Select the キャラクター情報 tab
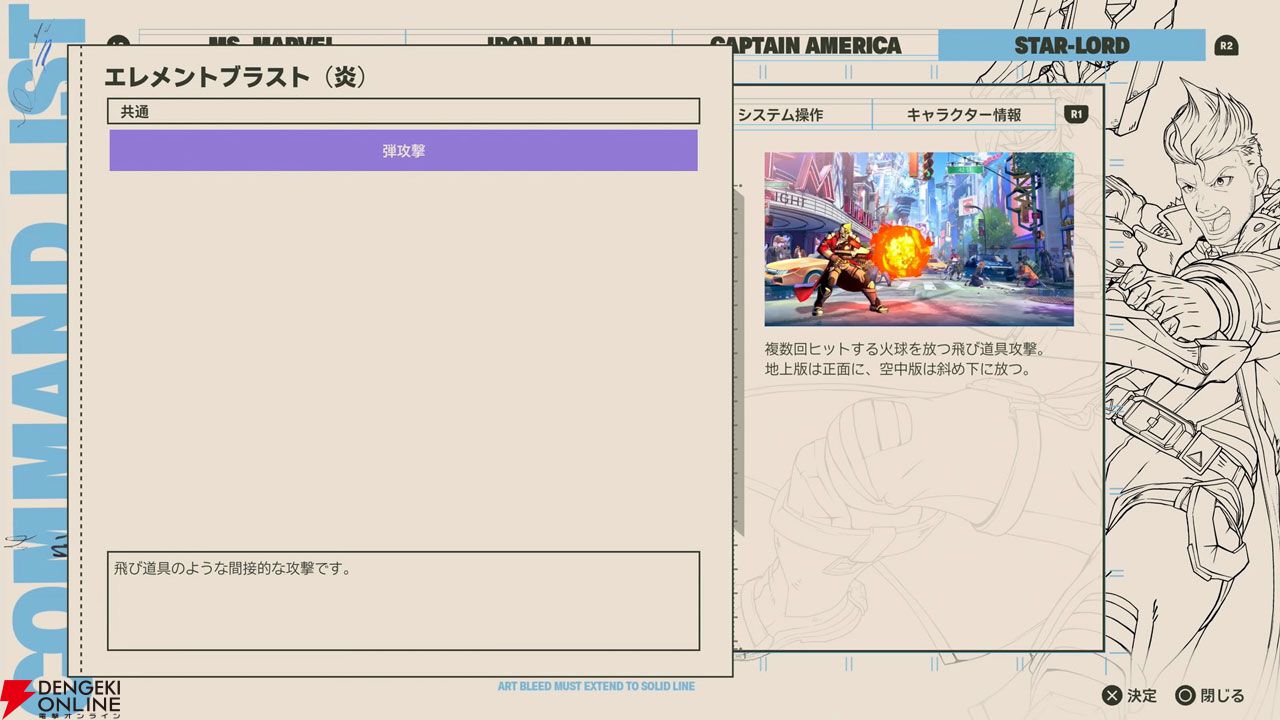The image size is (1280, 720). [963, 115]
